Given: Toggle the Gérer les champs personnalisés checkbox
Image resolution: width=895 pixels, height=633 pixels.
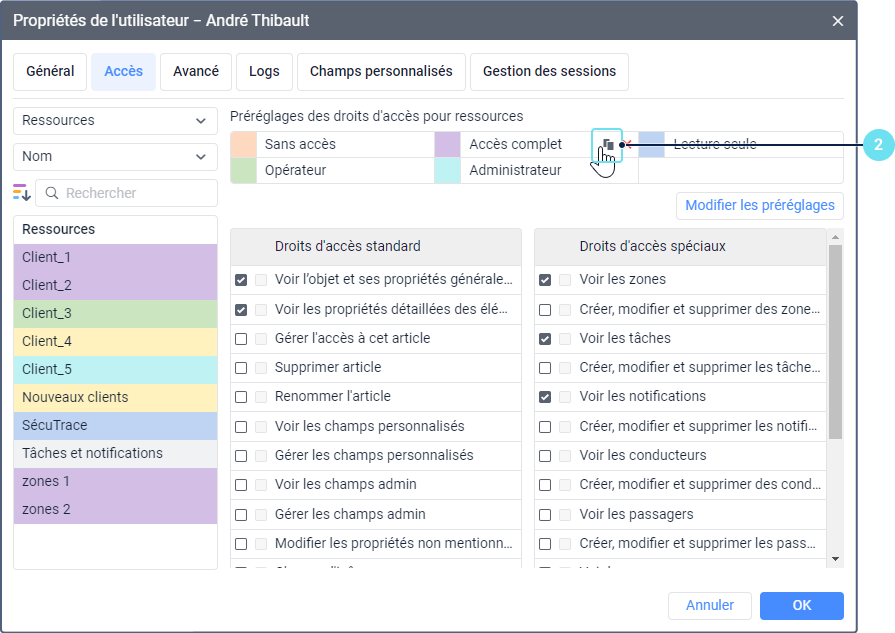Looking at the screenshot, I should (241, 455).
